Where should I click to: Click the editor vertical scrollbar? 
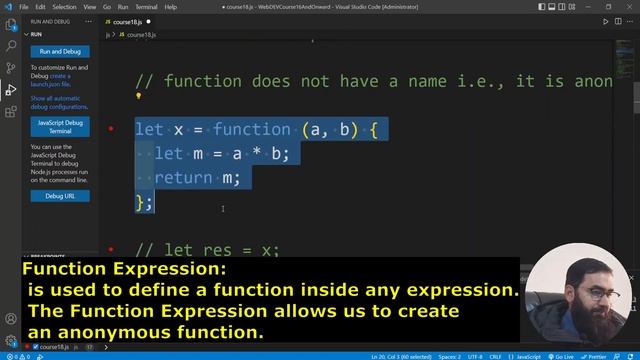click(637, 98)
